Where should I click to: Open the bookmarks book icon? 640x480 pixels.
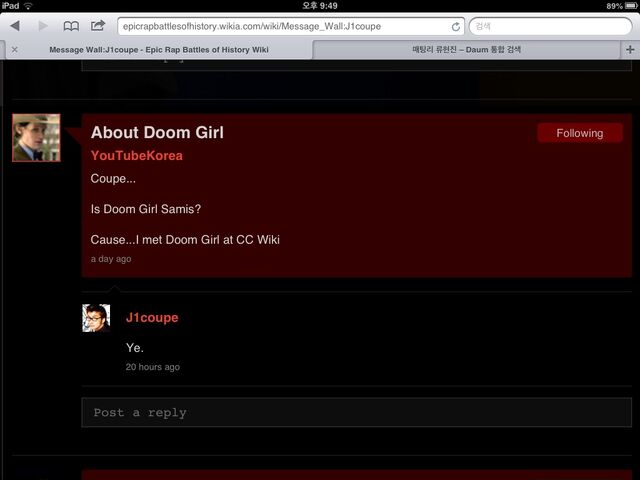pyautogui.click(x=71, y=26)
